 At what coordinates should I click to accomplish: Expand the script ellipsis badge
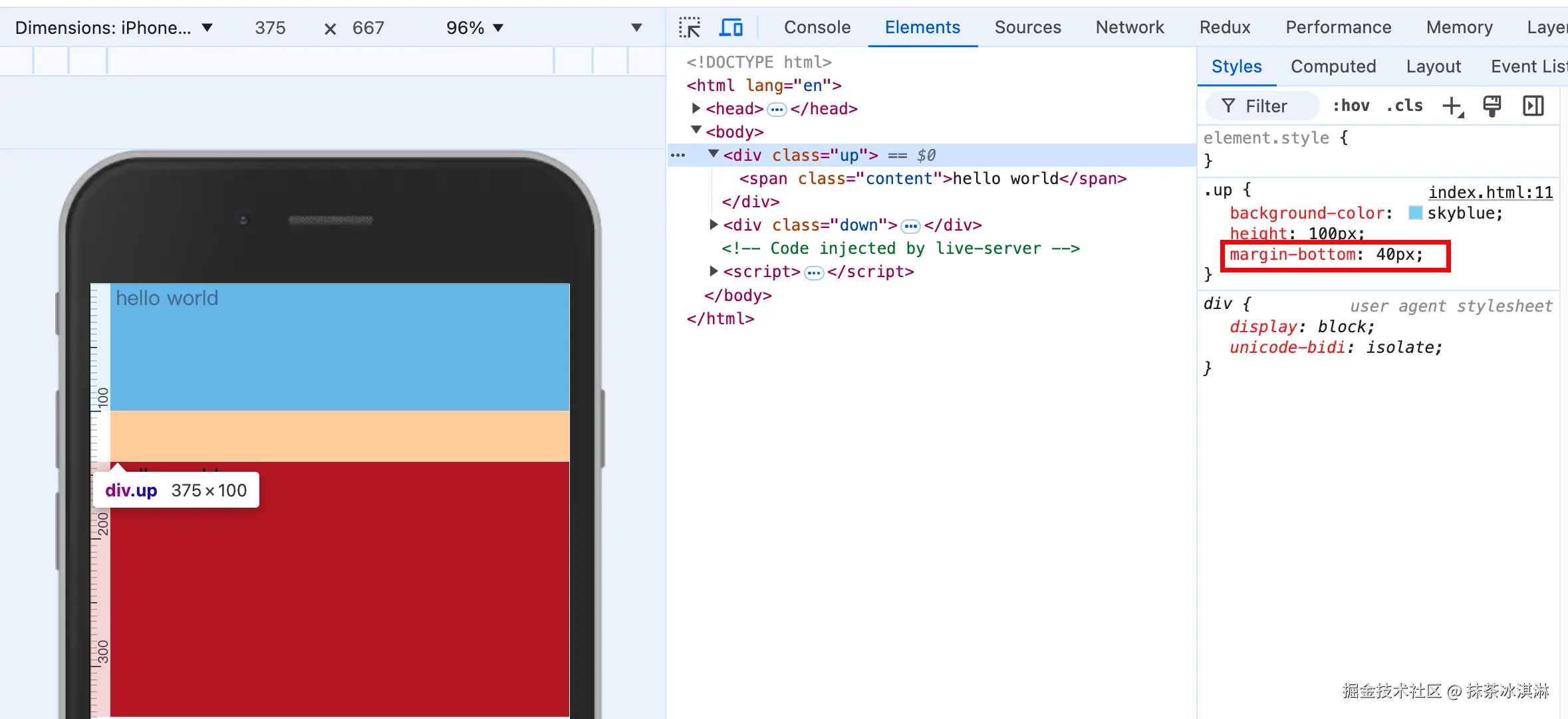(x=813, y=272)
